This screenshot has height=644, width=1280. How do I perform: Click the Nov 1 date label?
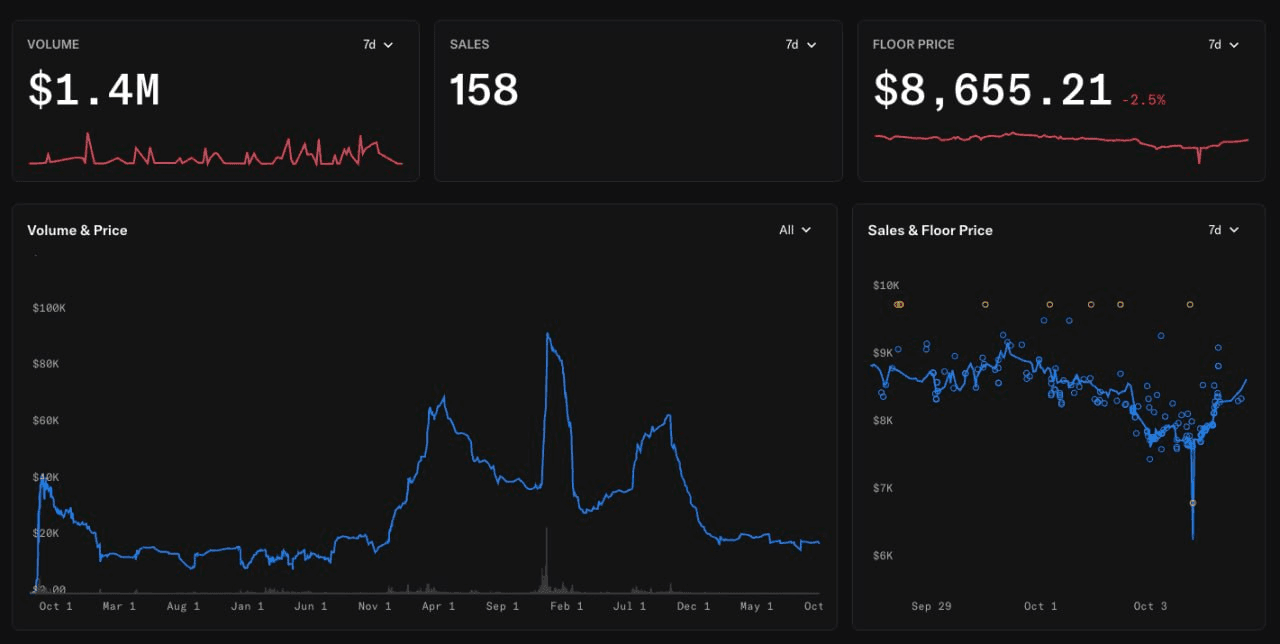[x=375, y=606]
